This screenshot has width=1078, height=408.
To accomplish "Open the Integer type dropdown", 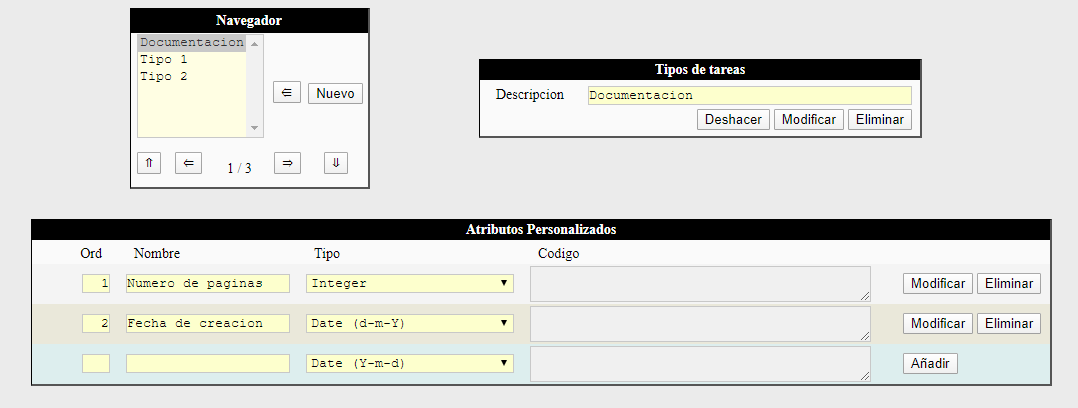I will (x=410, y=283).
